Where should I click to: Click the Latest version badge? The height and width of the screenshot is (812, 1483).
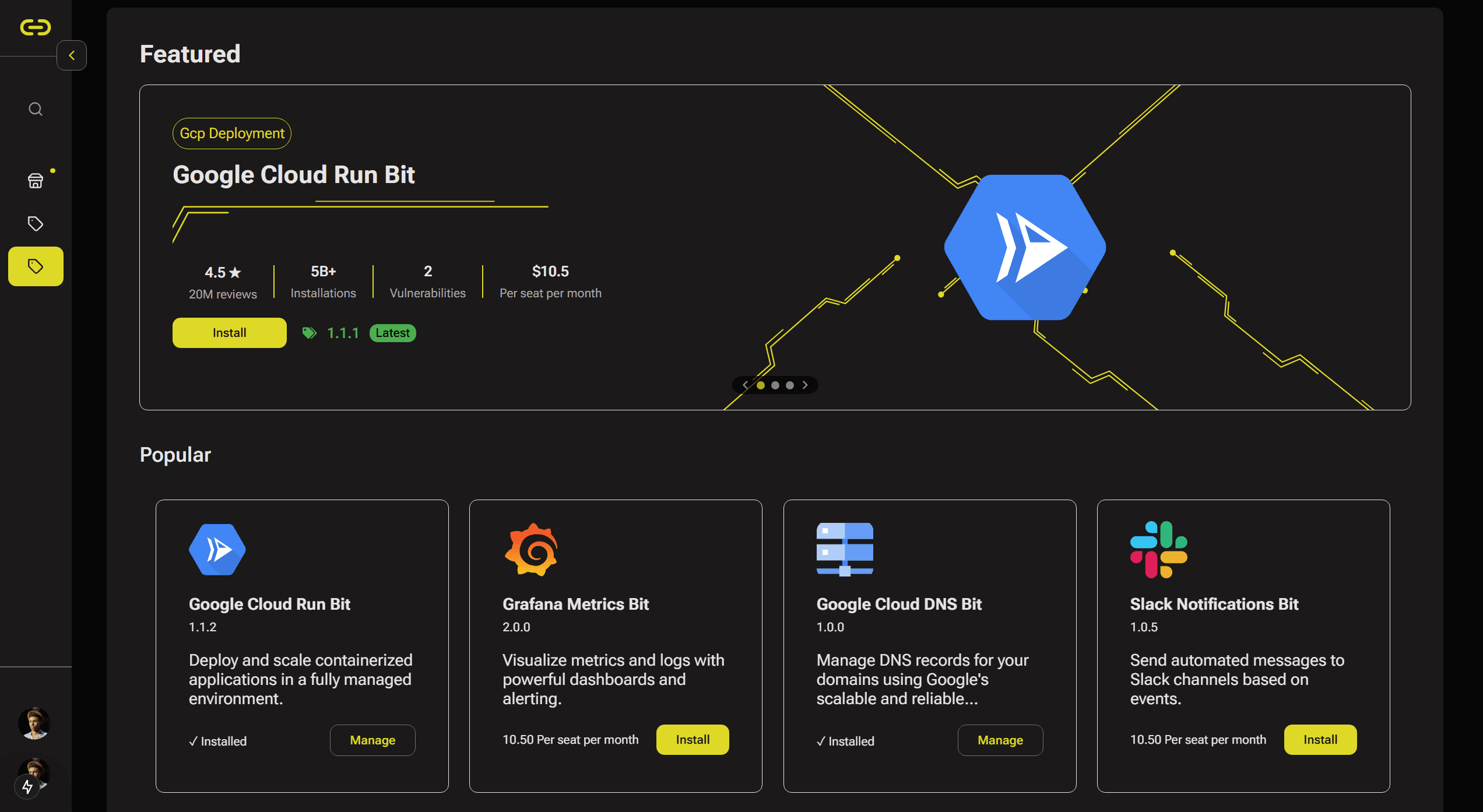point(392,333)
